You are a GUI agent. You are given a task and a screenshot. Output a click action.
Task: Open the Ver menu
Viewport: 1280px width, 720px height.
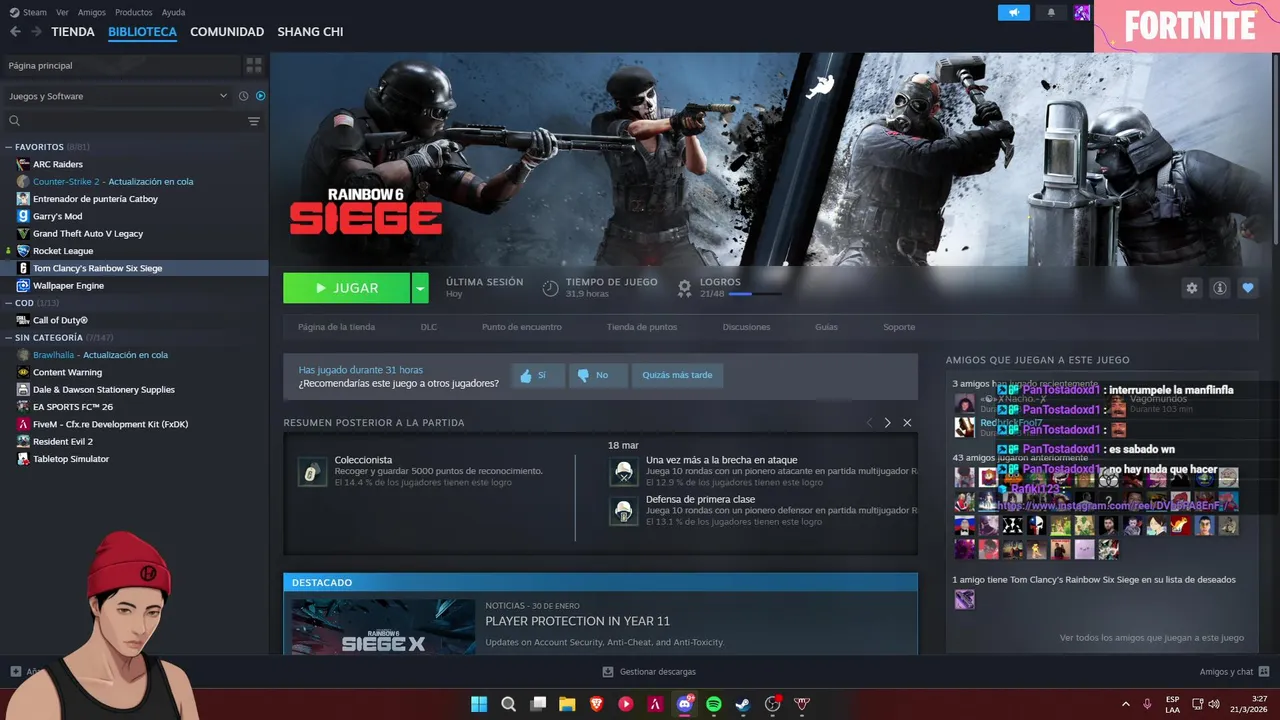[62, 12]
